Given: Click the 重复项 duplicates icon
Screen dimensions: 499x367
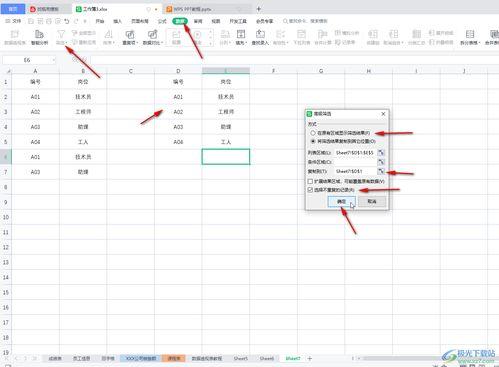Looking at the screenshot, I should click(130, 37).
